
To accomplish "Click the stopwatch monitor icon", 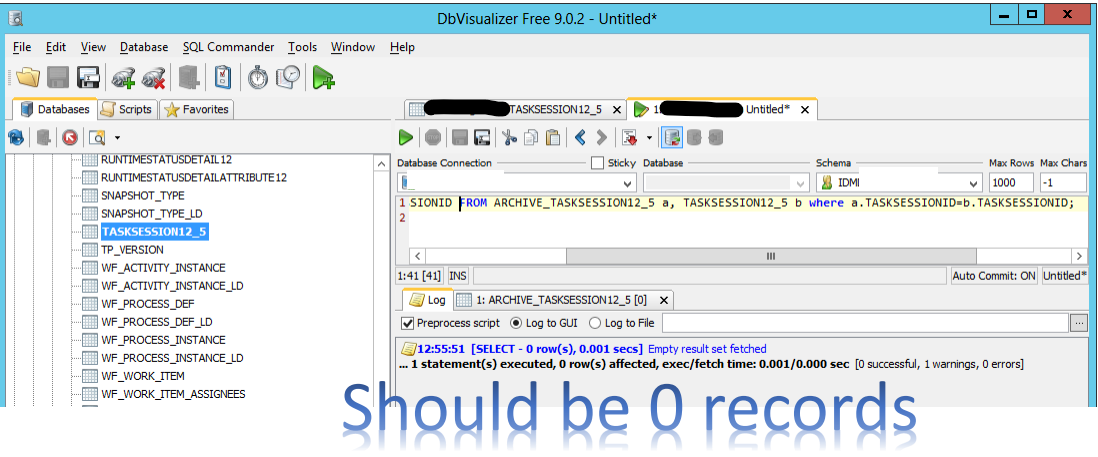I will pos(258,77).
